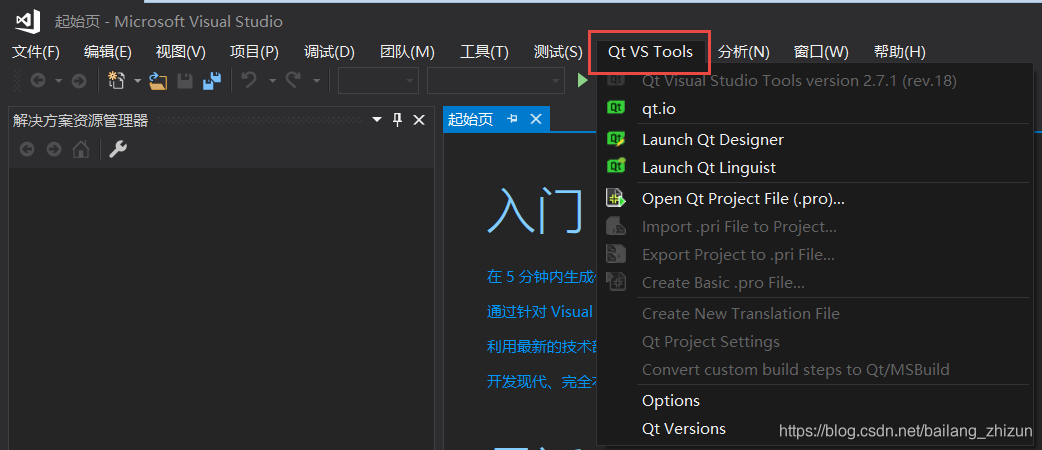Screen dimensions: 1042x450
Task: Click the navigate backward toolbar arrow
Action: [x=38, y=81]
